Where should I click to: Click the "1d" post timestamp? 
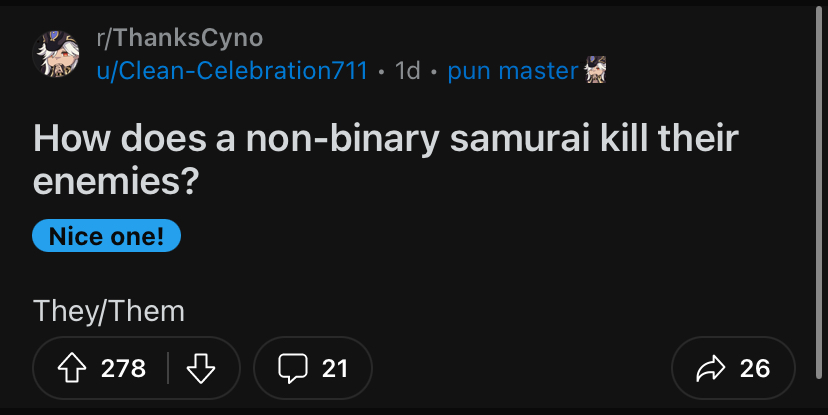pos(407,71)
